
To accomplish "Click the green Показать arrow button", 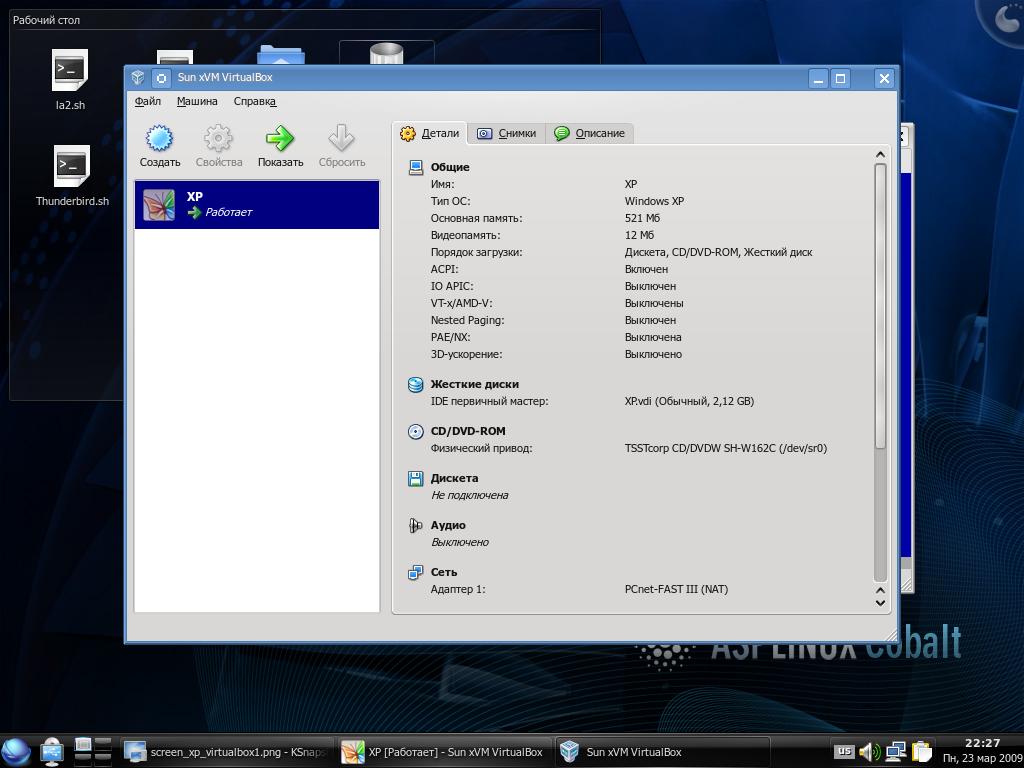I will (280, 146).
